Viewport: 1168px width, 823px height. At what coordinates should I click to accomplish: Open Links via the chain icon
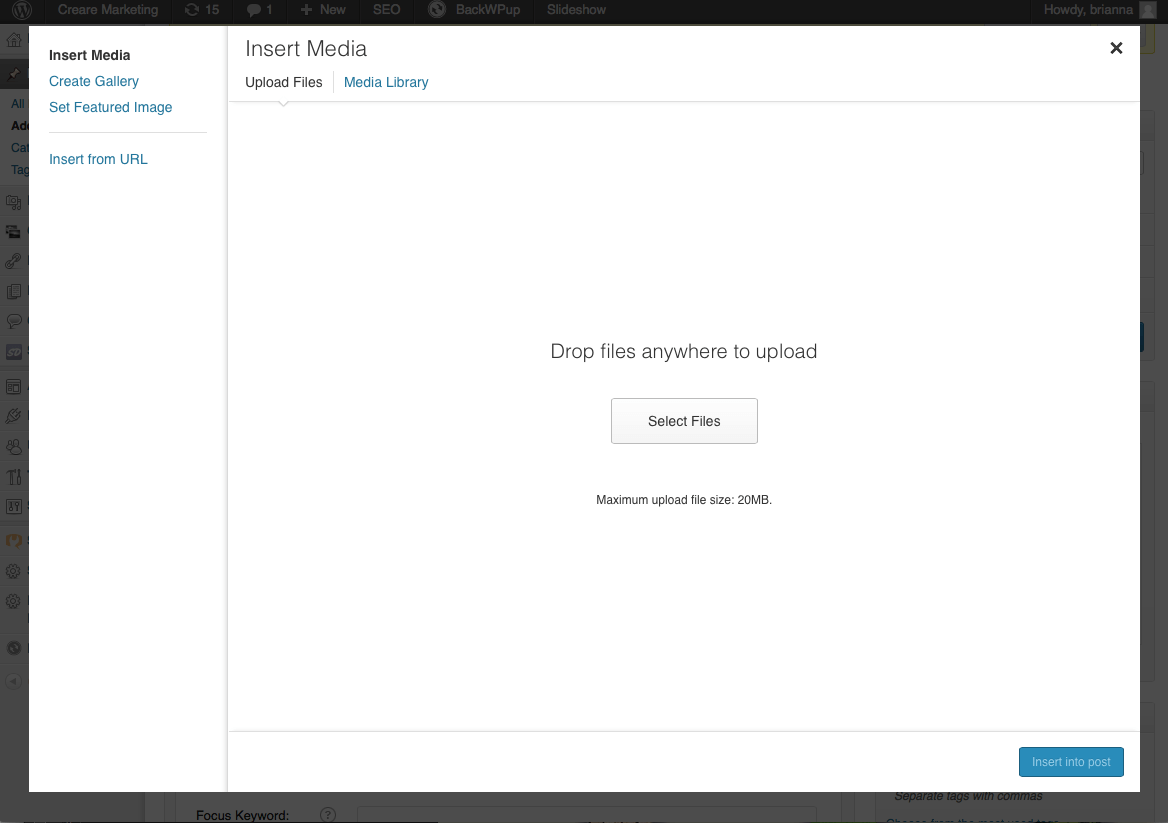pyautogui.click(x=14, y=260)
